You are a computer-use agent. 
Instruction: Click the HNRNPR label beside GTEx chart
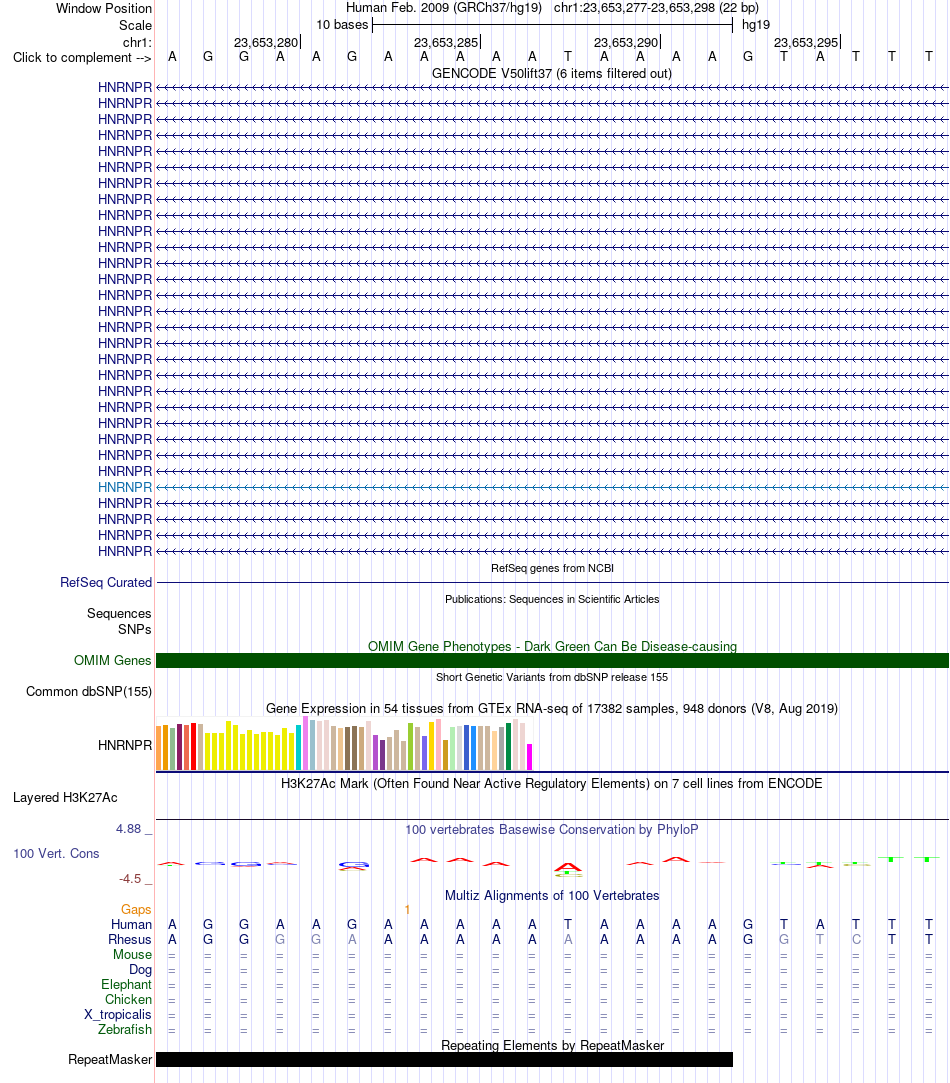124,745
